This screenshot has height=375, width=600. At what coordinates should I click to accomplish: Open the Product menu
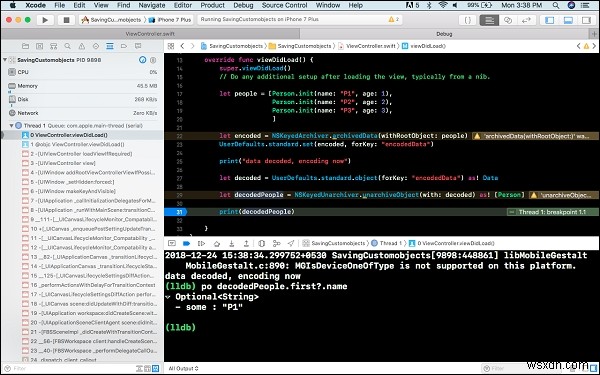pyautogui.click(x=212, y=5)
